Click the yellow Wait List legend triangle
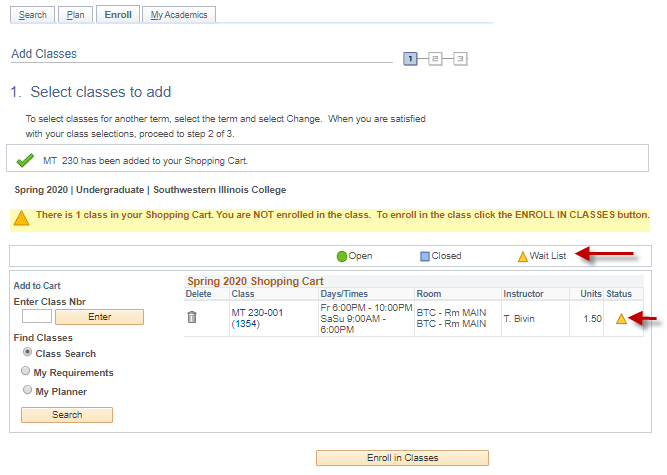The image size is (667, 475). [x=522, y=256]
